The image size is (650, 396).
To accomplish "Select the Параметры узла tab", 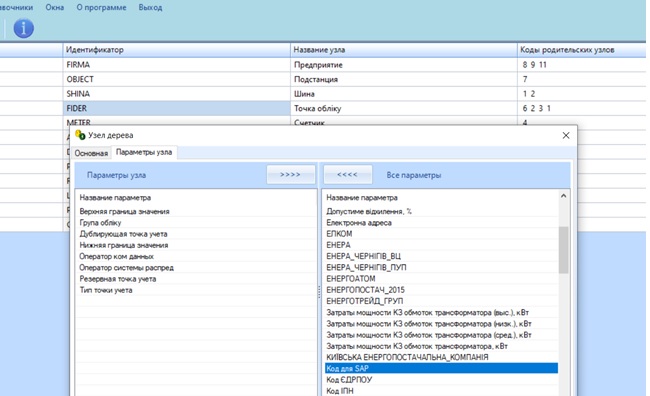I will 144,152.
